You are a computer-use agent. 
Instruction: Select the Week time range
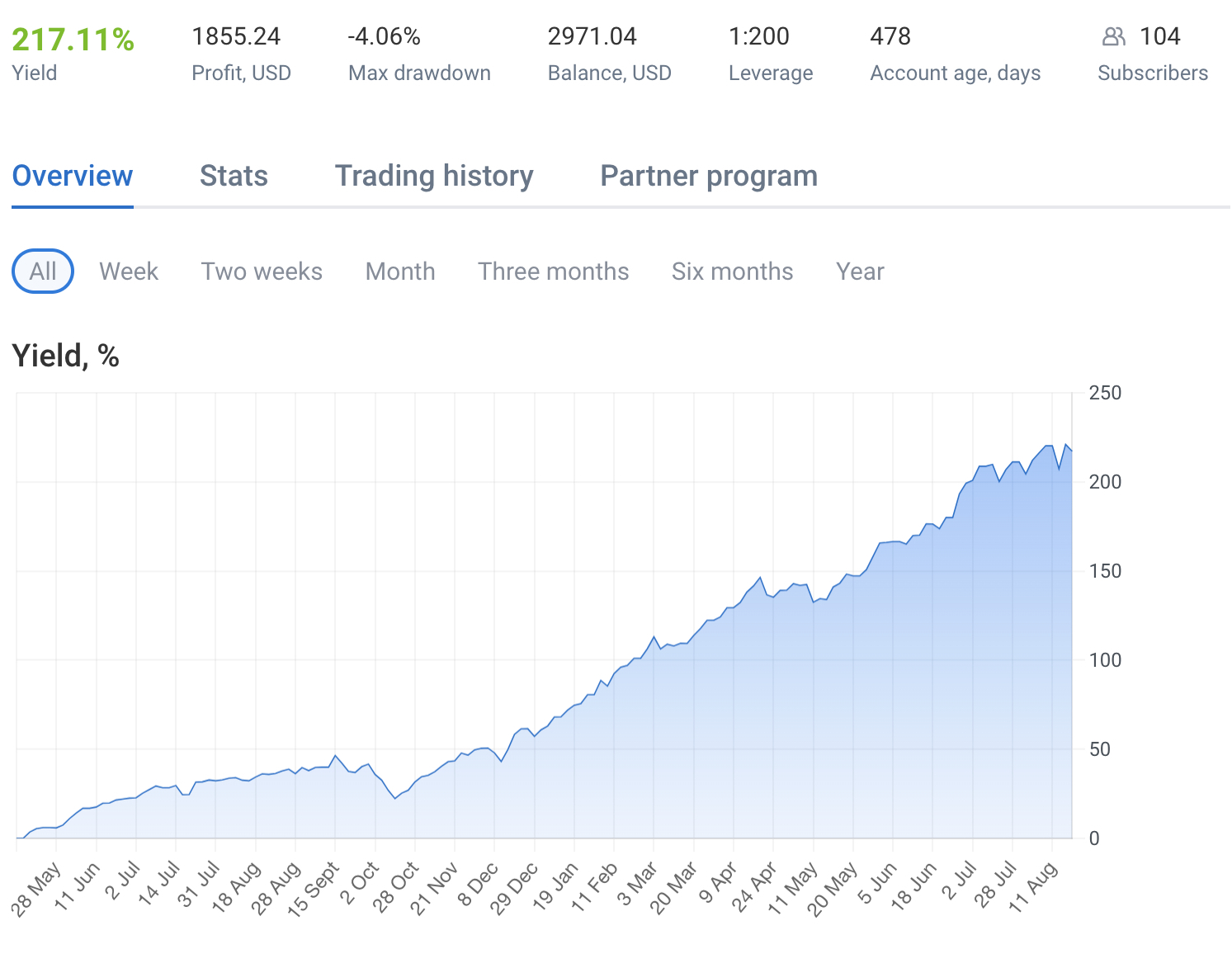click(129, 272)
